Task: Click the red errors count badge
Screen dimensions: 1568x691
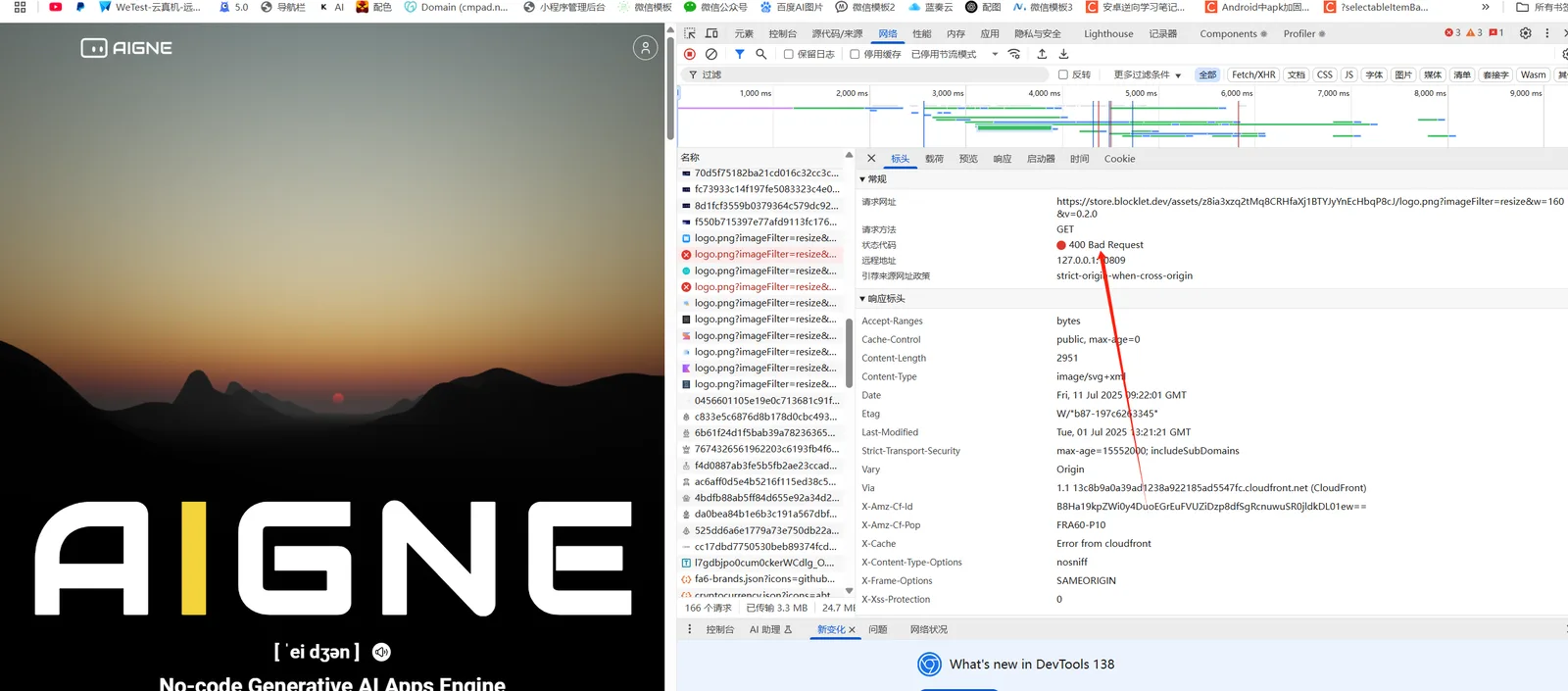Action: tap(1452, 33)
